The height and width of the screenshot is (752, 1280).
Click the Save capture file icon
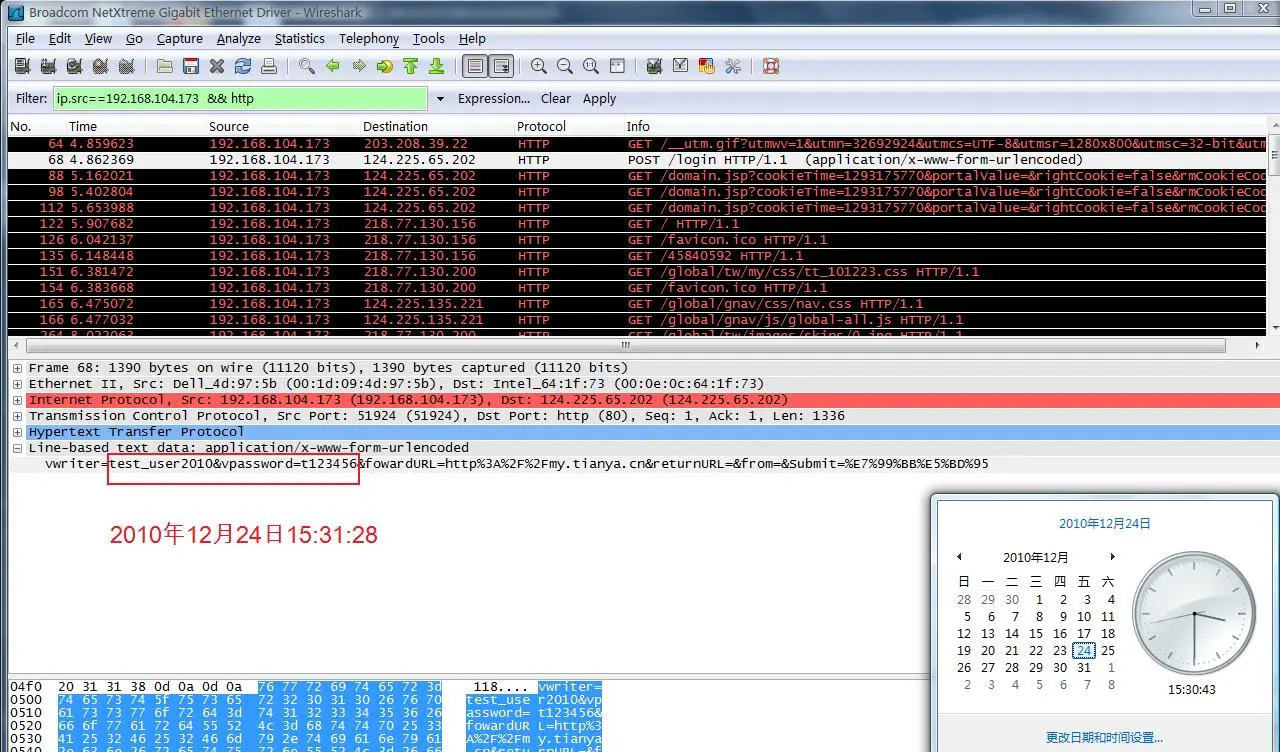(190, 66)
